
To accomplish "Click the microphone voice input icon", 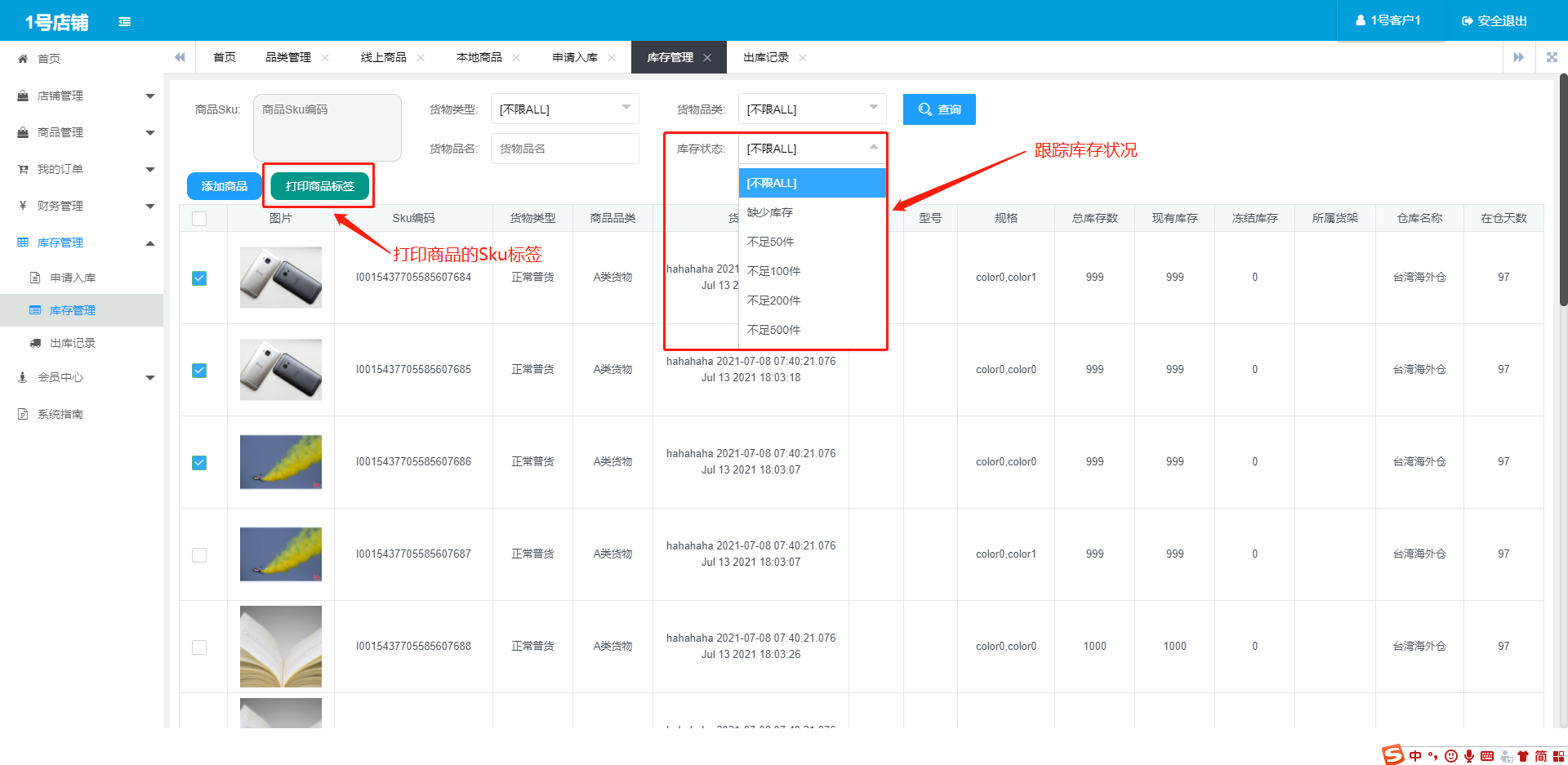I will 1469,756.
